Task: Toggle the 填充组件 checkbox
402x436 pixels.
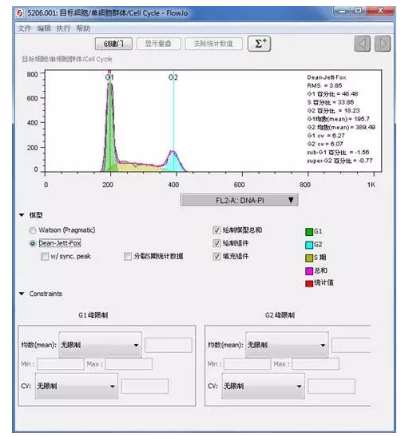Action: tap(217, 256)
